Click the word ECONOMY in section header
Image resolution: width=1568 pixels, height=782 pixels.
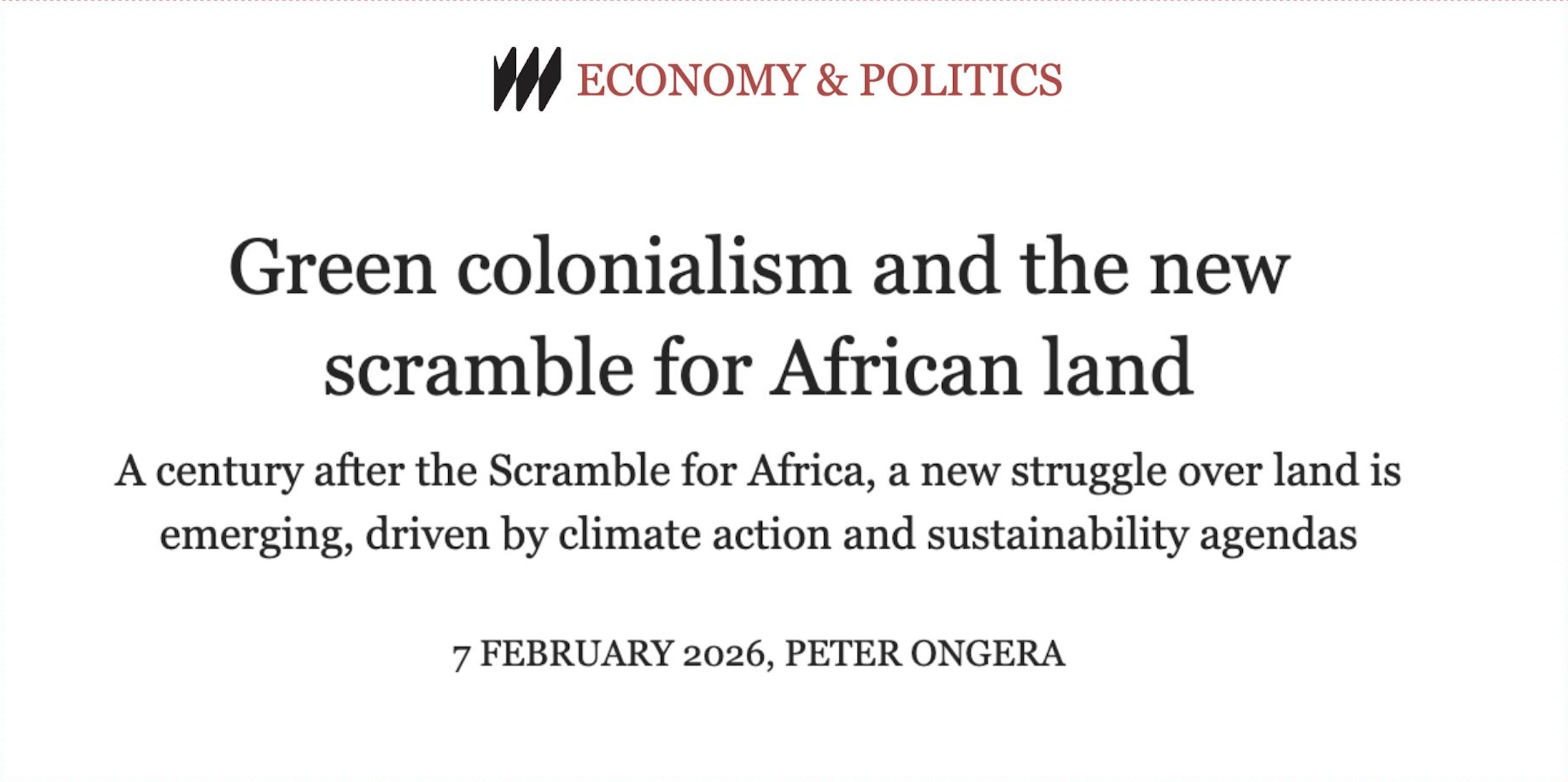pos(691,81)
